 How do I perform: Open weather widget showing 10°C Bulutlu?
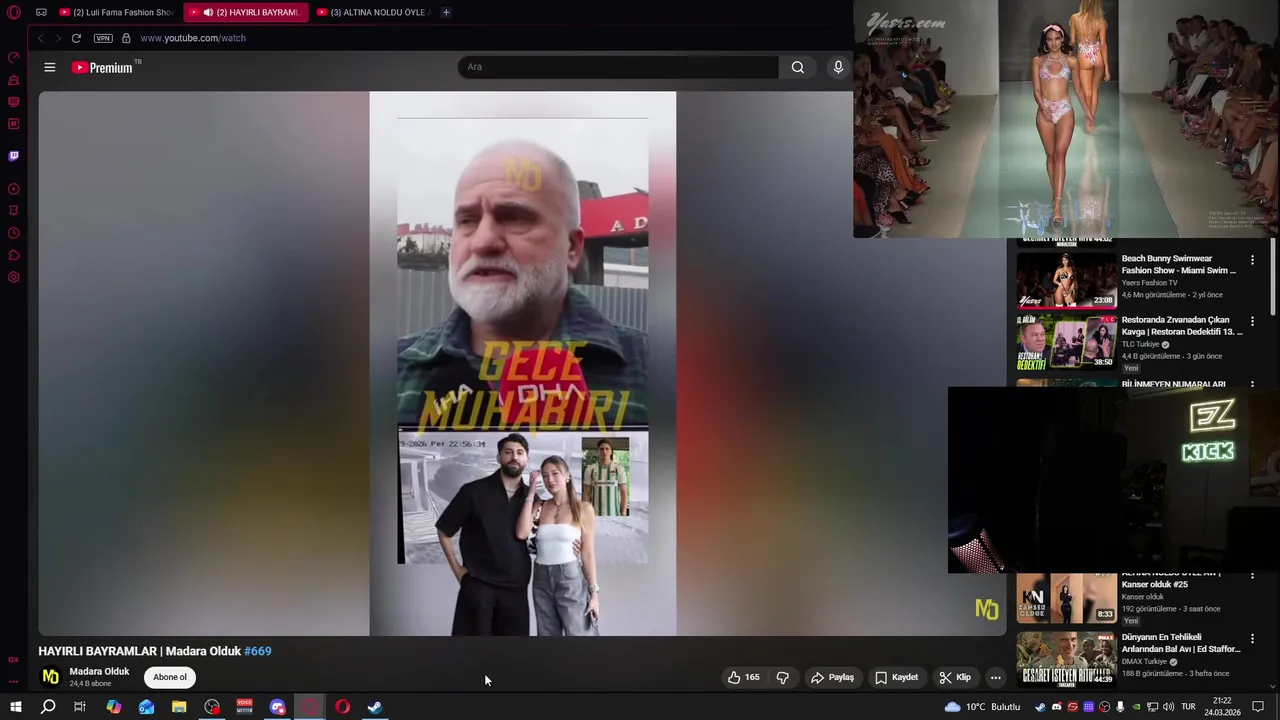tap(983, 707)
